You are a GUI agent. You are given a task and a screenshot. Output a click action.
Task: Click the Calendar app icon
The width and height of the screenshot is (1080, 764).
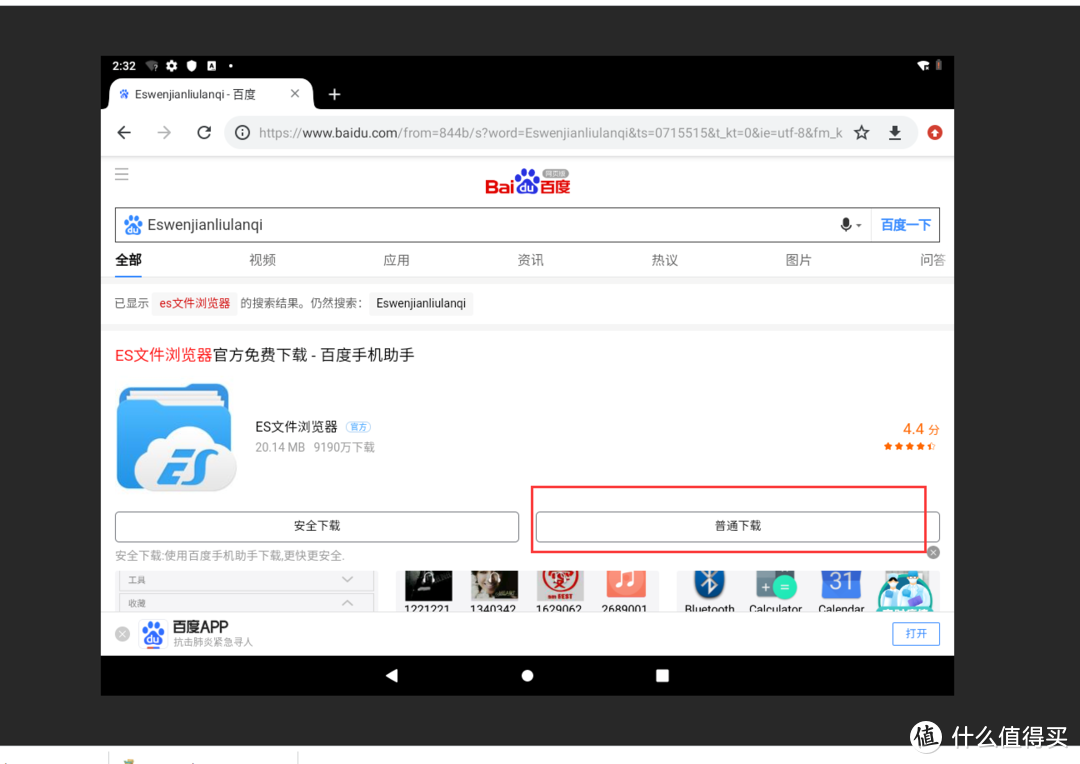click(x=841, y=586)
